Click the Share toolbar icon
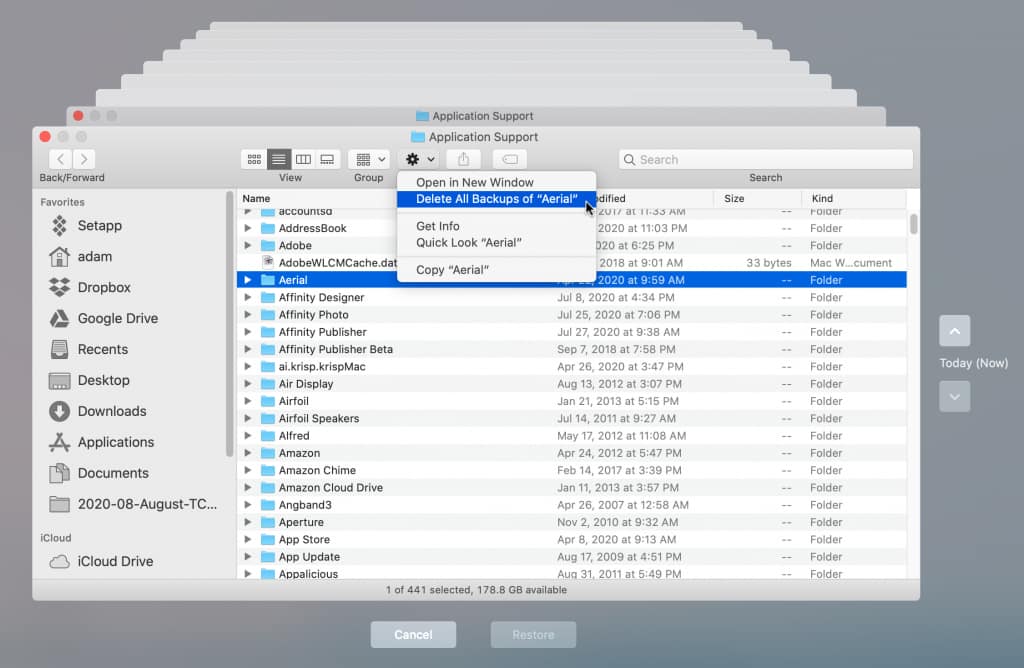The height and width of the screenshot is (668, 1024). pos(463,159)
